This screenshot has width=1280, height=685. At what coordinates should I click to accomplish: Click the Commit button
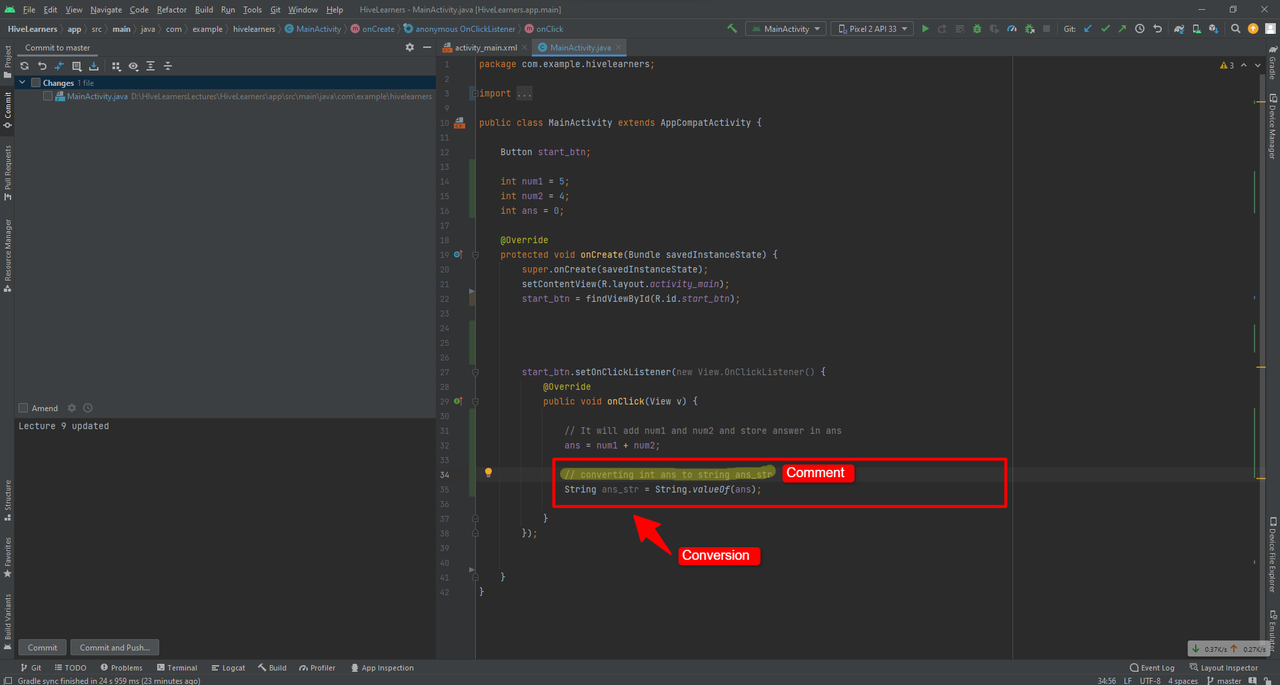[42, 647]
